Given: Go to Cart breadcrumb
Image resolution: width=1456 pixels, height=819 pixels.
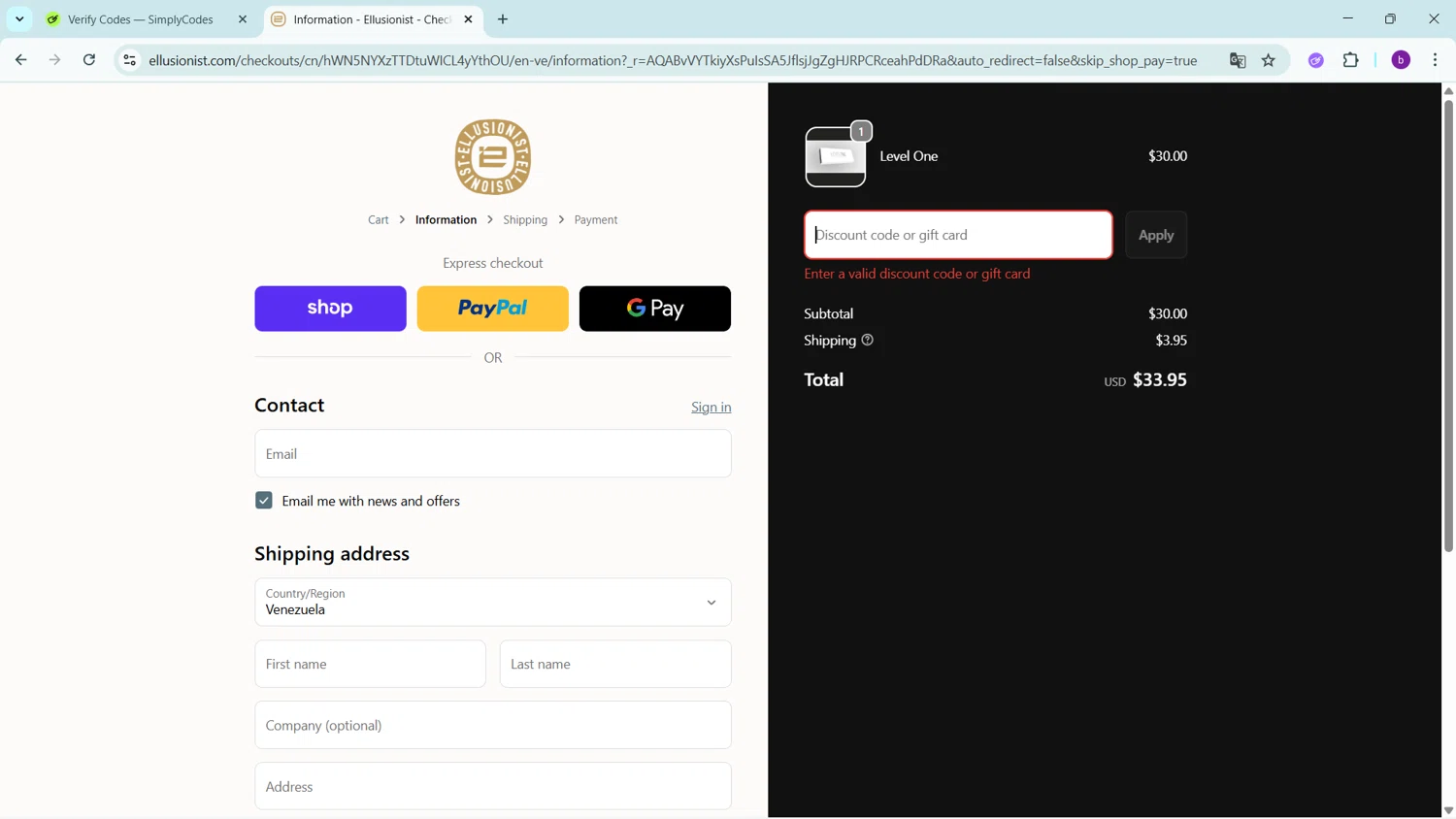Looking at the screenshot, I should [x=379, y=220].
